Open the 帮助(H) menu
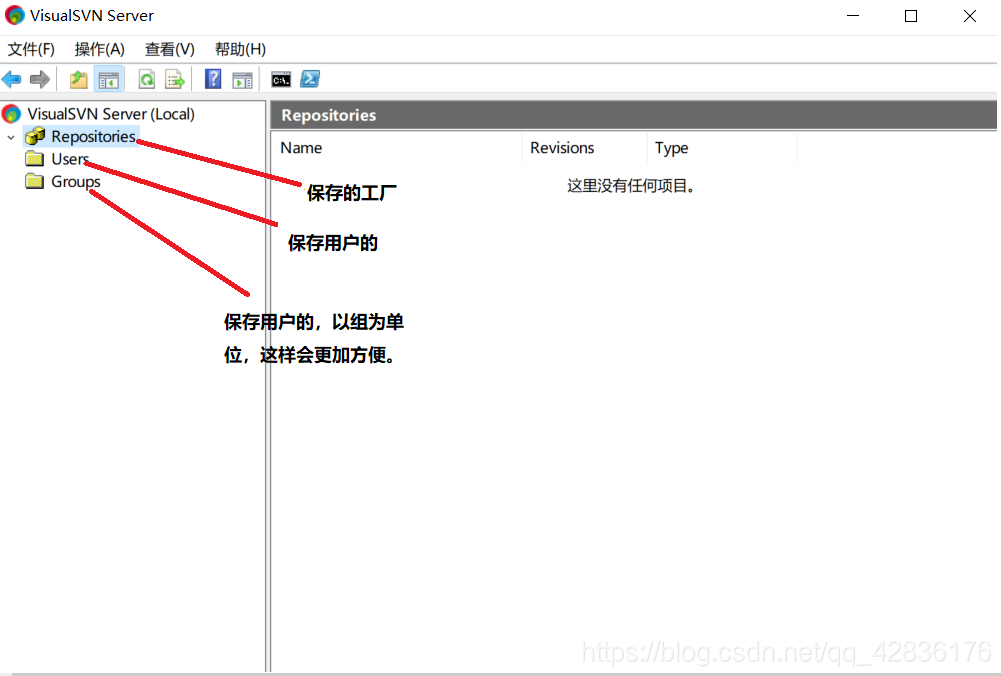This screenshot has width=1001, height=676. [x=240, y=49]
